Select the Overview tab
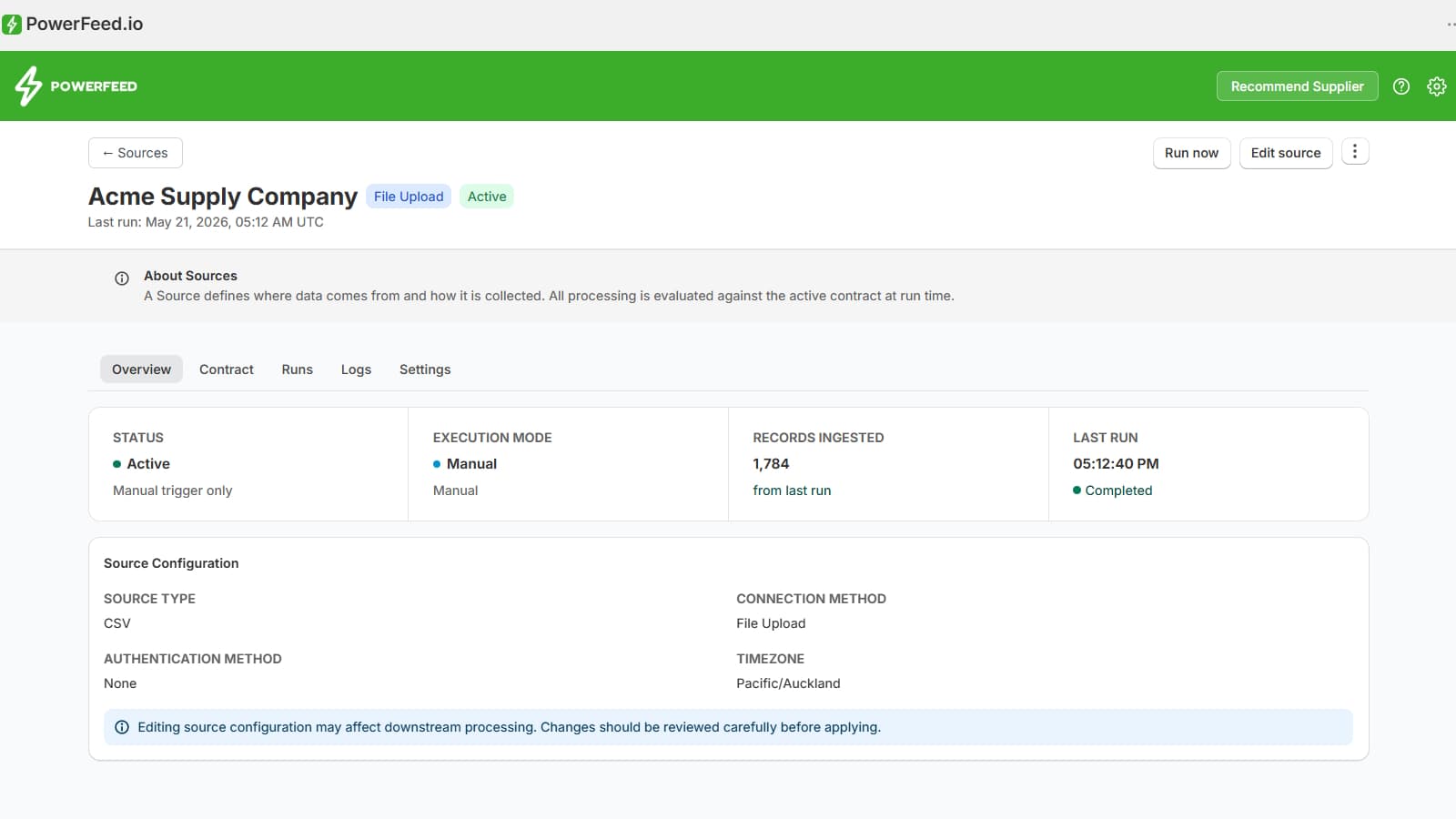Image resolution: width=1456 pixels, height=819 pixels. click(141, 369)
